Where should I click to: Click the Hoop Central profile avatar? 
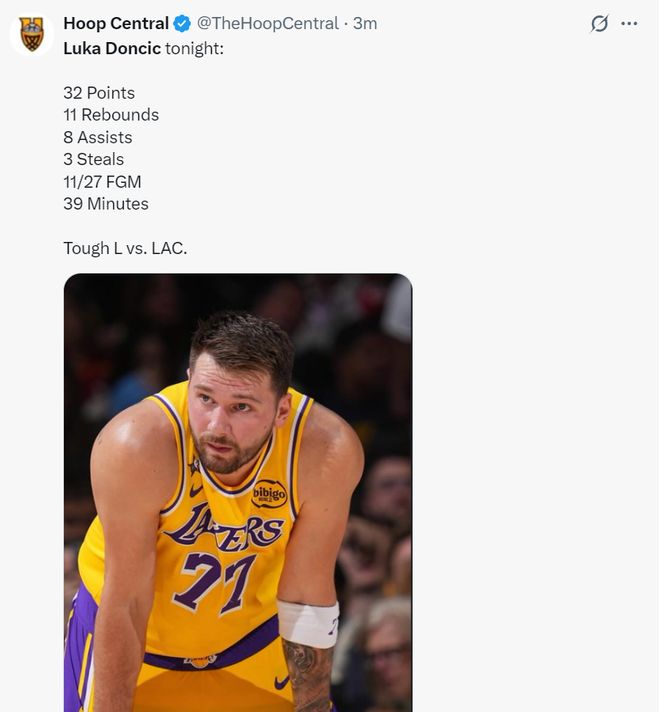[x=32, y=33]
